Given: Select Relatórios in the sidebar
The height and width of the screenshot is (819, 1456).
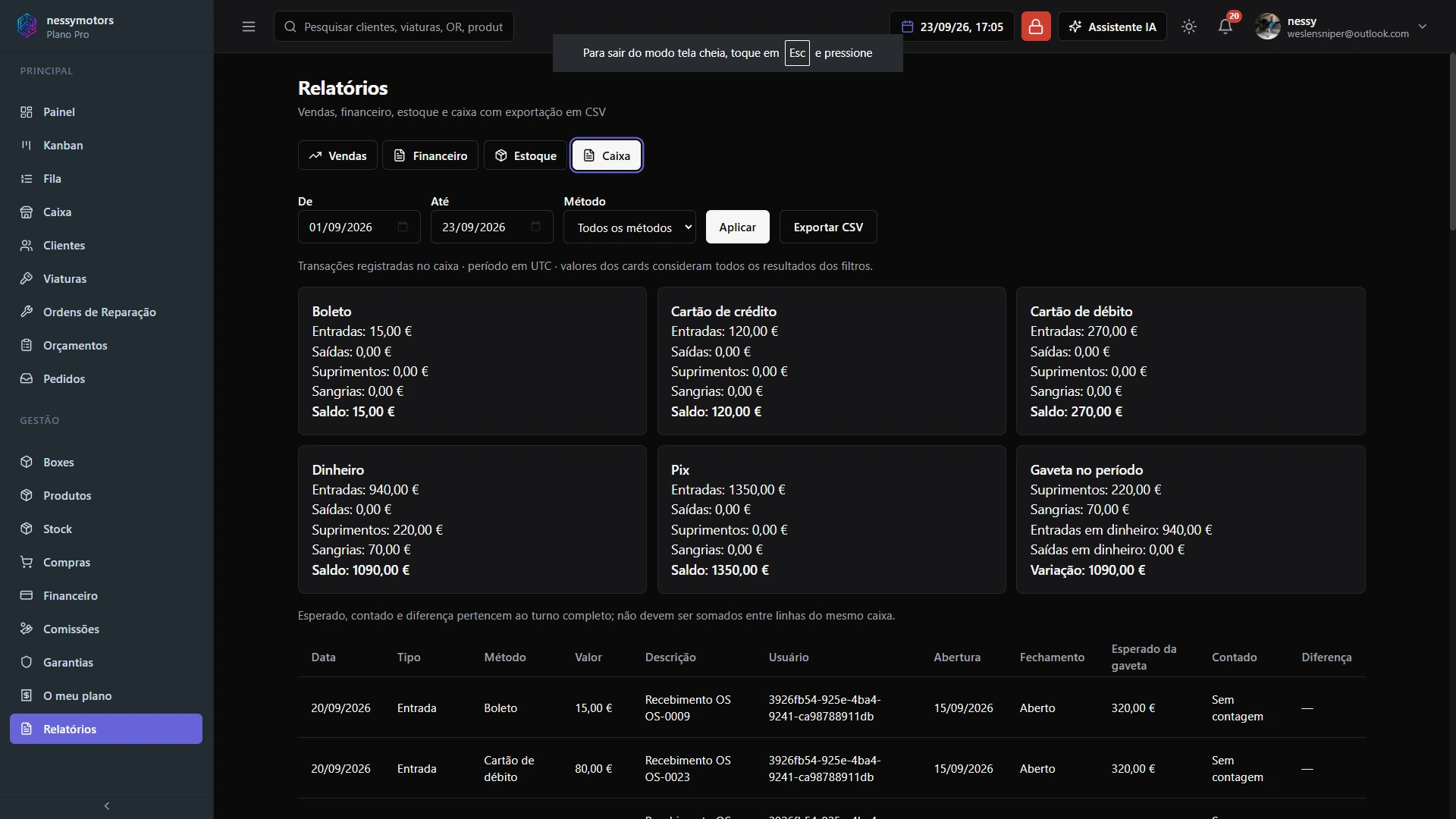Looking at the screenshot, I should 106,730.
